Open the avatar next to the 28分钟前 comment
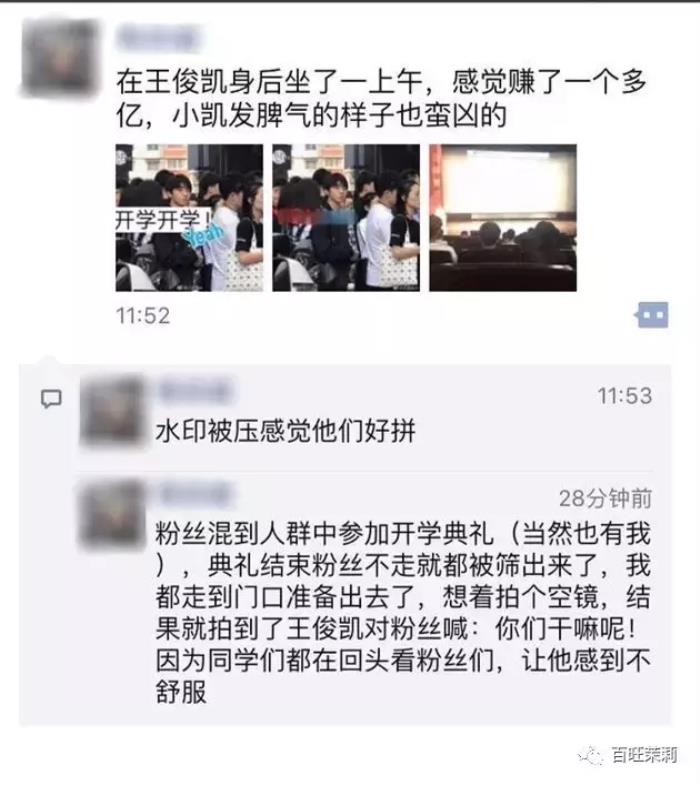Screen dimensions: 700x785 tap(112, 513)
